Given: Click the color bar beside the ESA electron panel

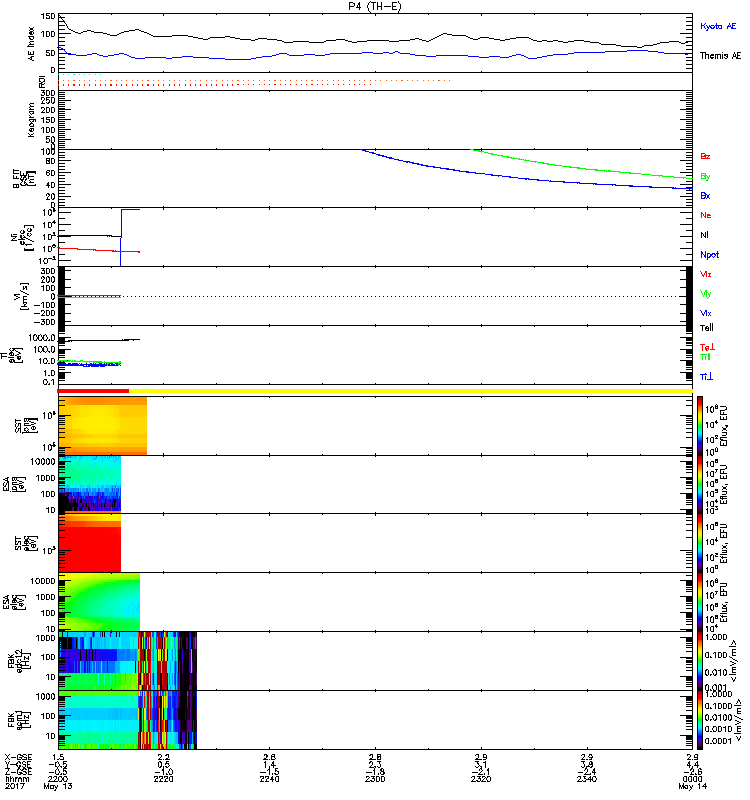Looking at the screenshot, I should [x=699, y=602].
